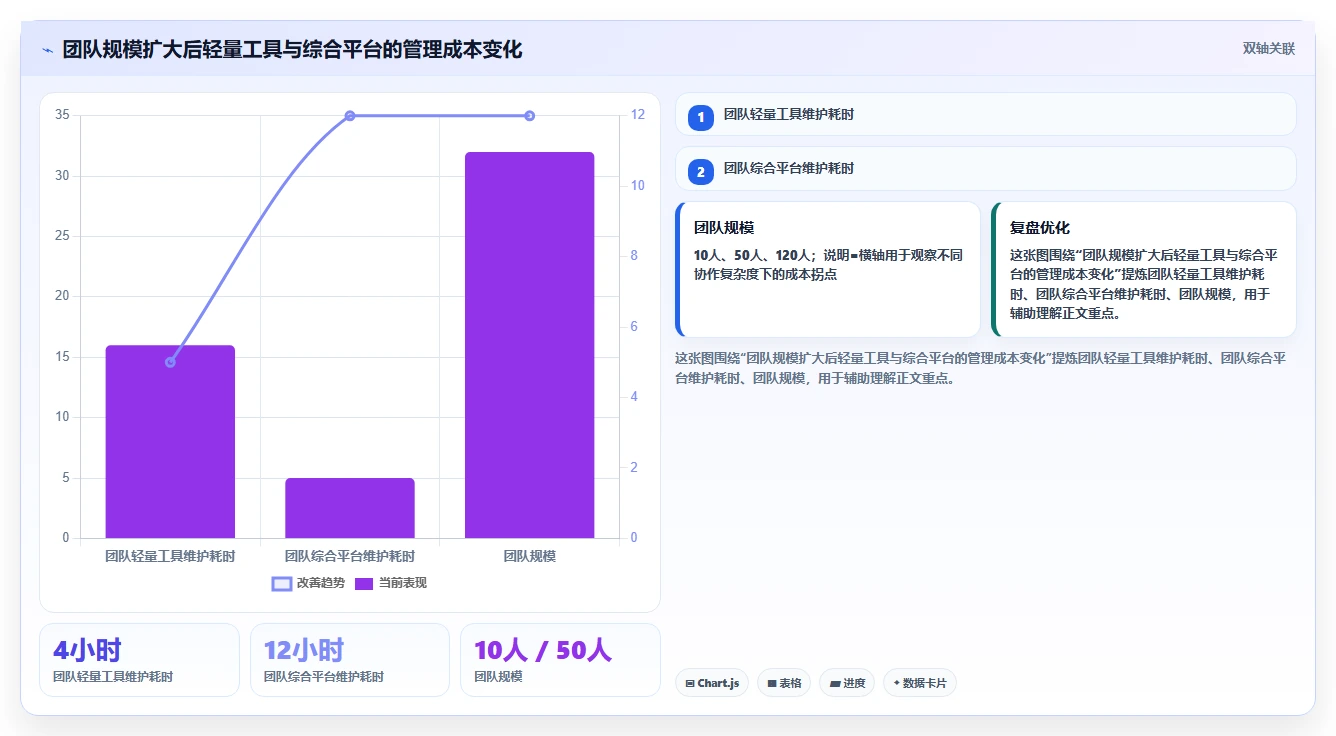
Task: Click the number 1 badge icon
Action: 701,117
